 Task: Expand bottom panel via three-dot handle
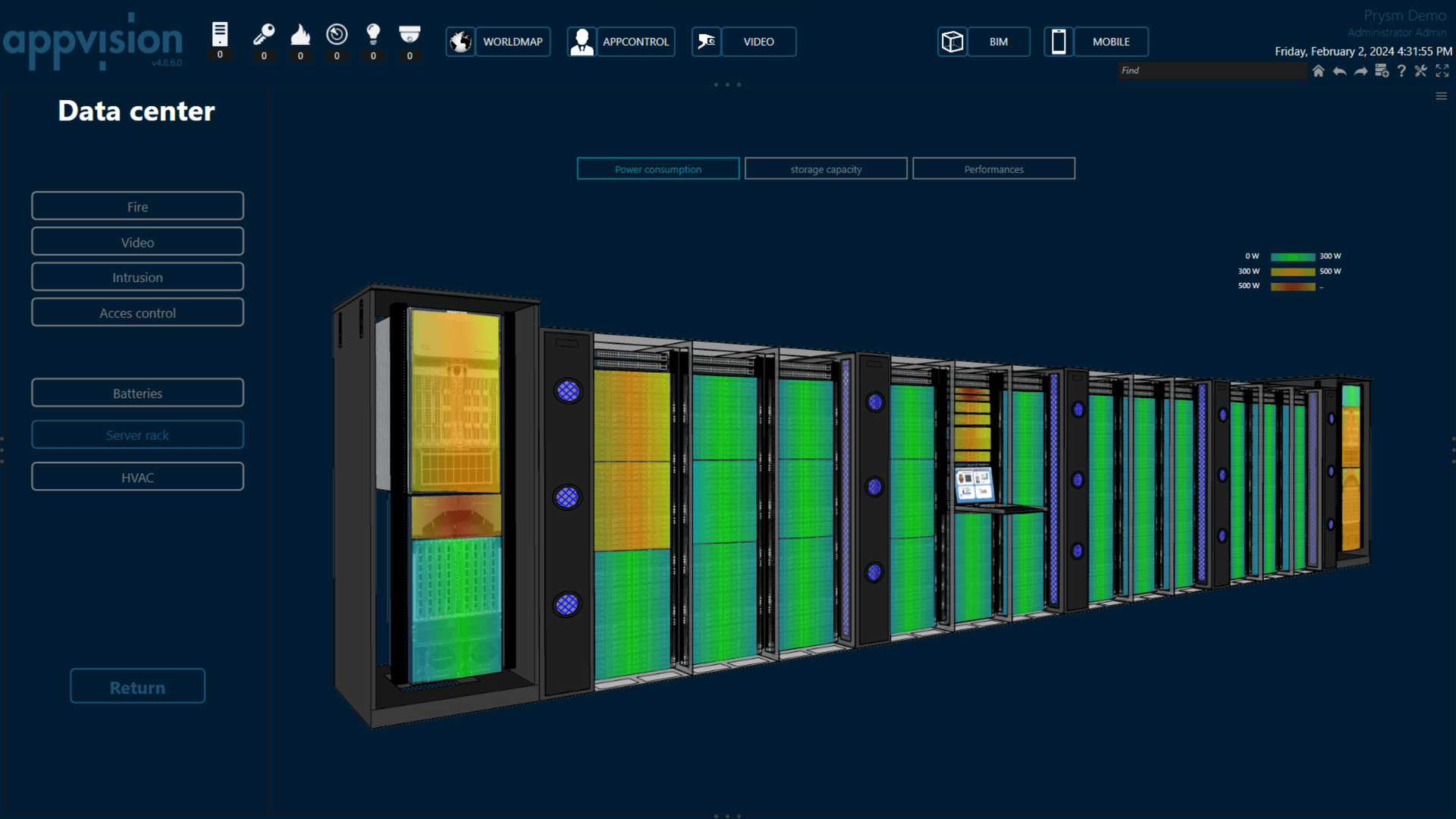point(727,816)
